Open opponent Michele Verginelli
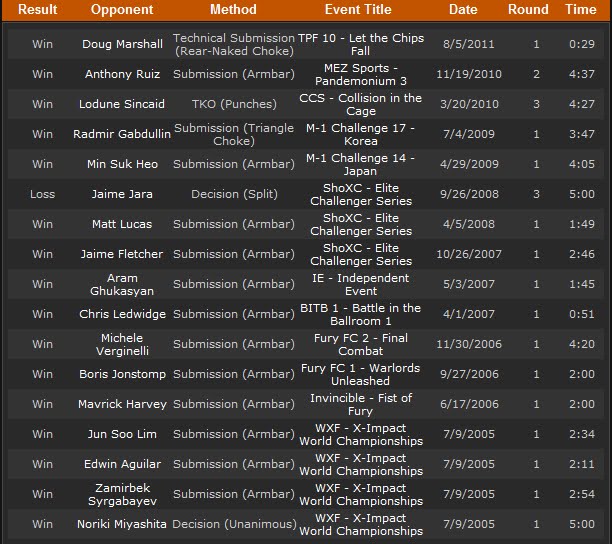Screen dimensions: 612x544 (122, 345)
